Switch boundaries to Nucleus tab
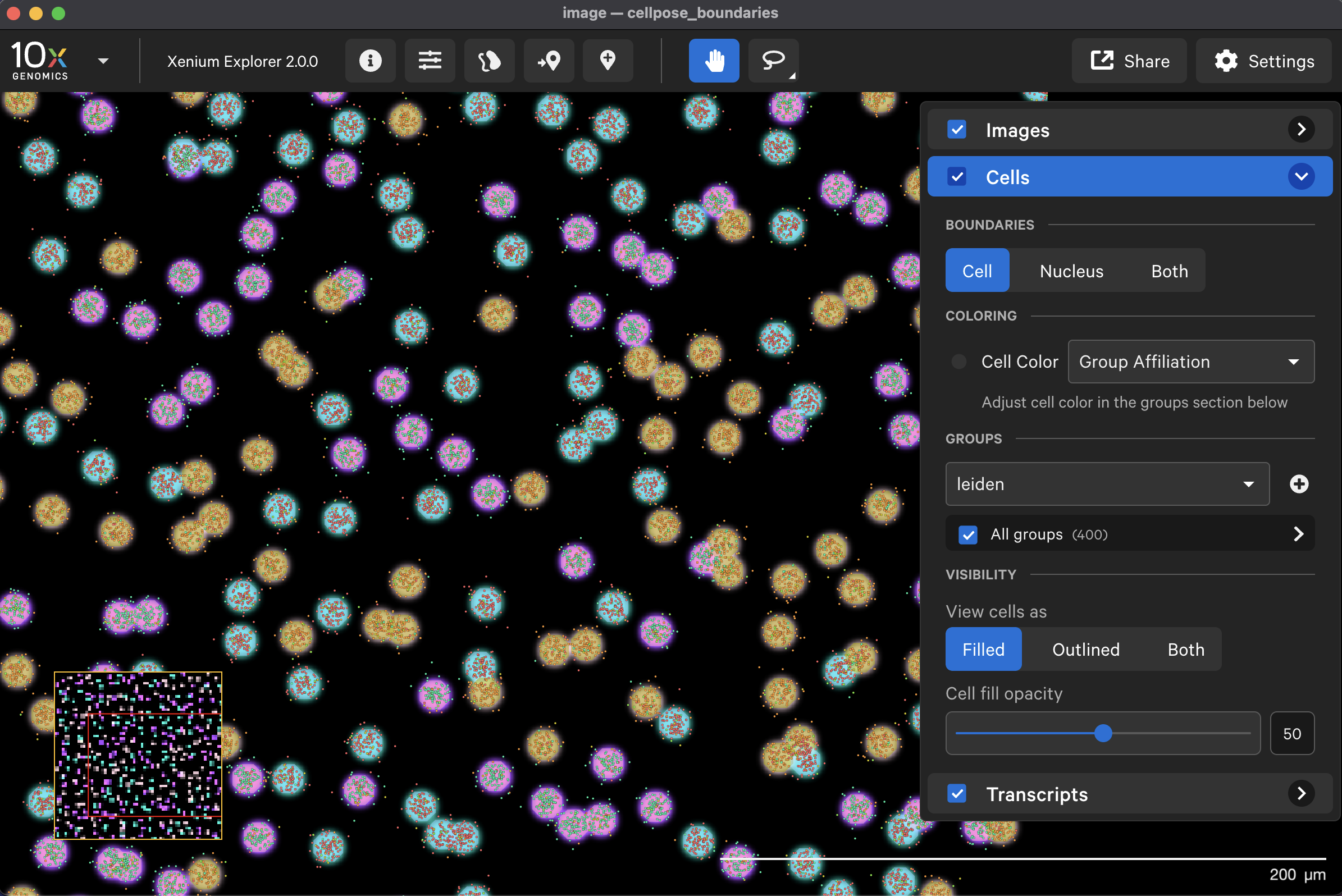 [1071, 271]
